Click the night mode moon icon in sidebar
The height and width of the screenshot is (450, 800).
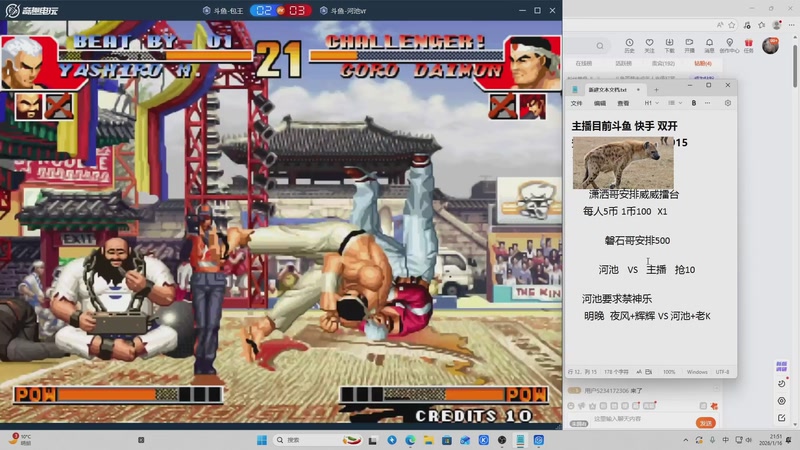pyautogui.click(x=782, y=384)
